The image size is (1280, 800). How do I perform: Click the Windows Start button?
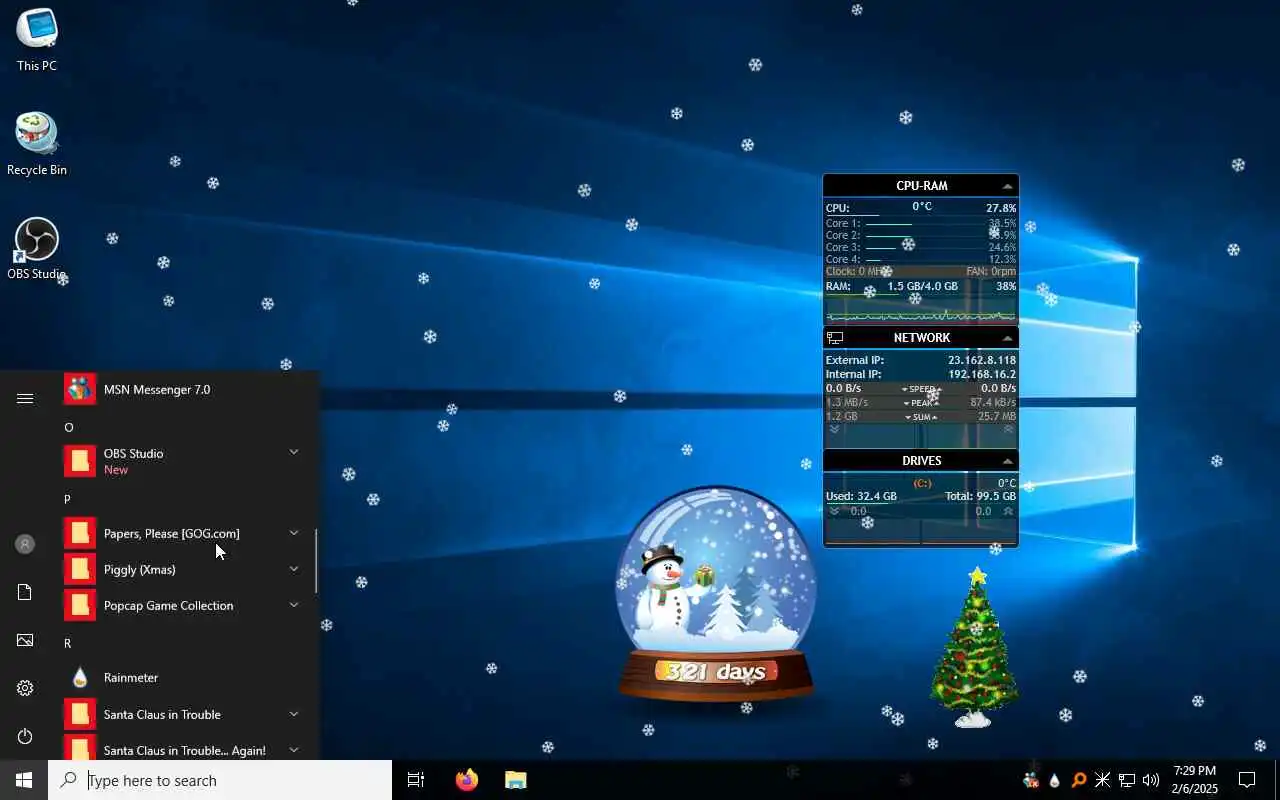tap(24, 780)
